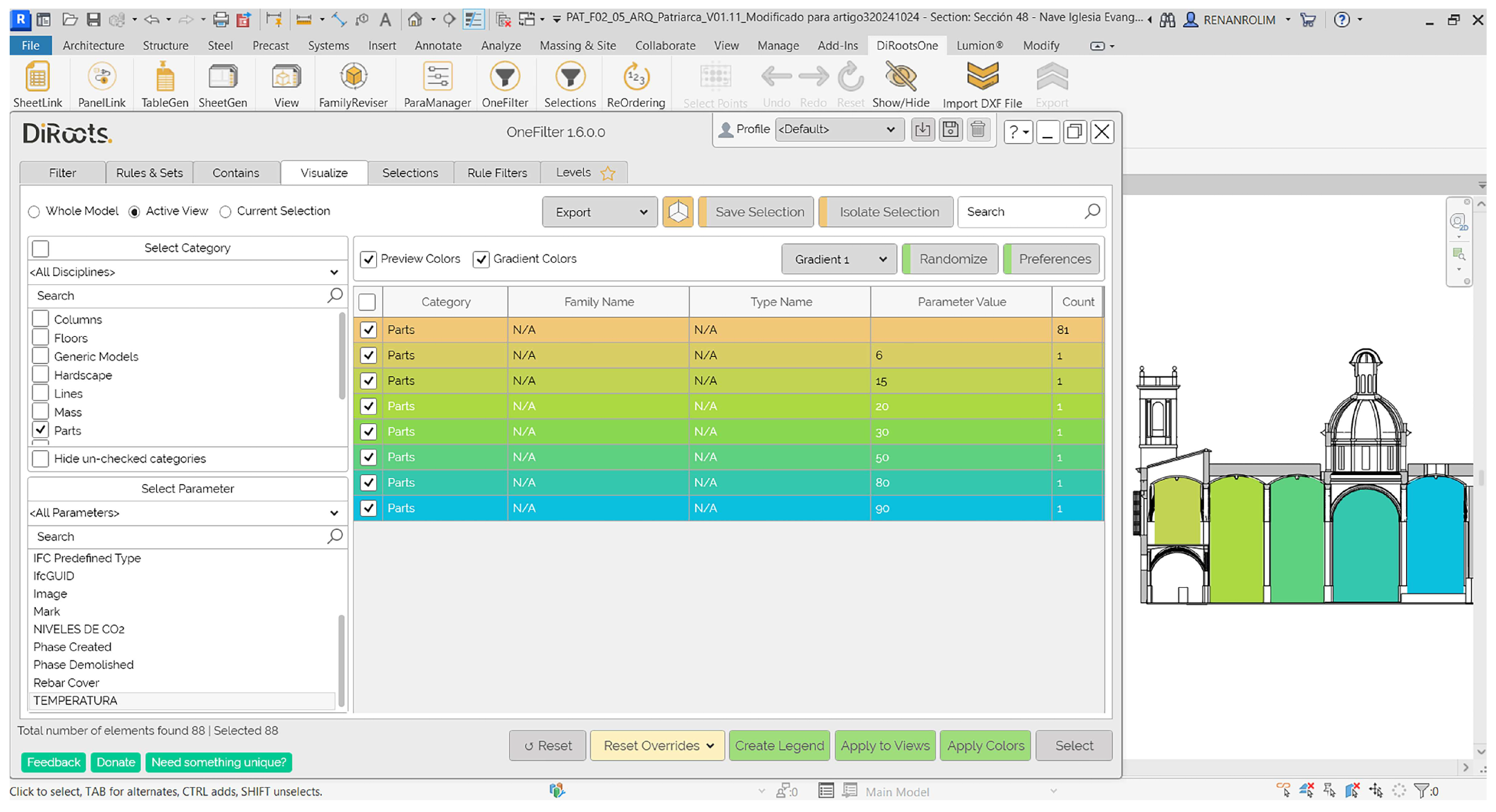Viewport: 1496px width, 812px height.
Task: Click the delete profile trash icon
Action: [977, 130]
